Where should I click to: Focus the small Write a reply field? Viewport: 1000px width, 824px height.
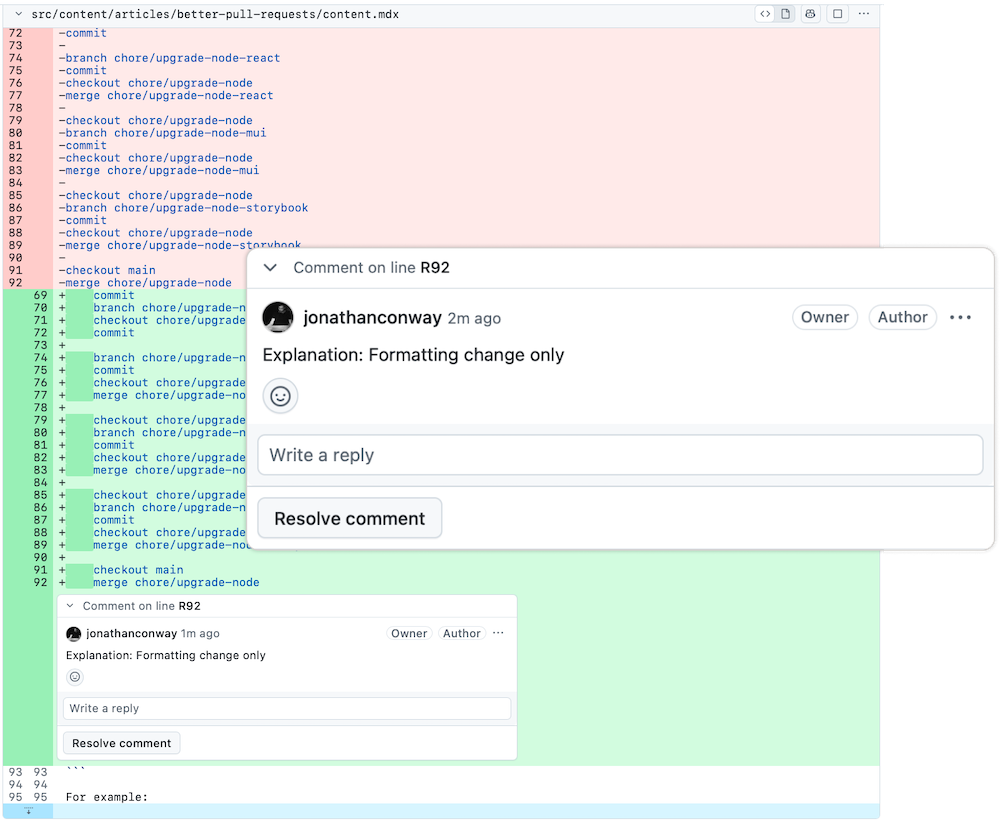[x=287, y=709]
